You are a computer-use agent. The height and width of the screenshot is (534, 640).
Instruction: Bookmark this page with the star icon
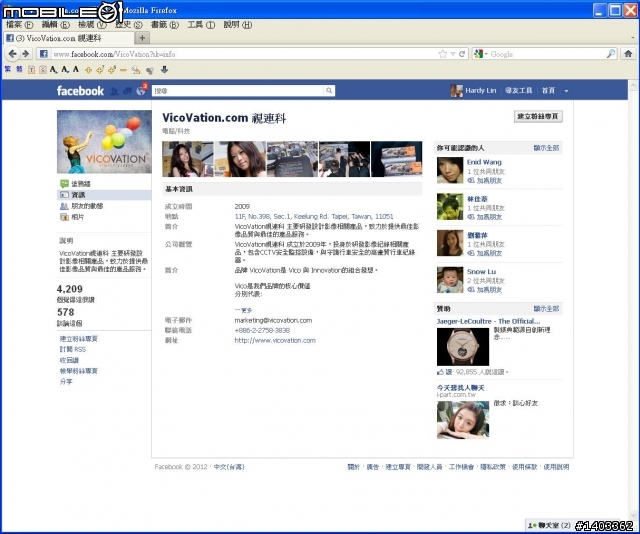pyautogui.click(x=442, y=54)
